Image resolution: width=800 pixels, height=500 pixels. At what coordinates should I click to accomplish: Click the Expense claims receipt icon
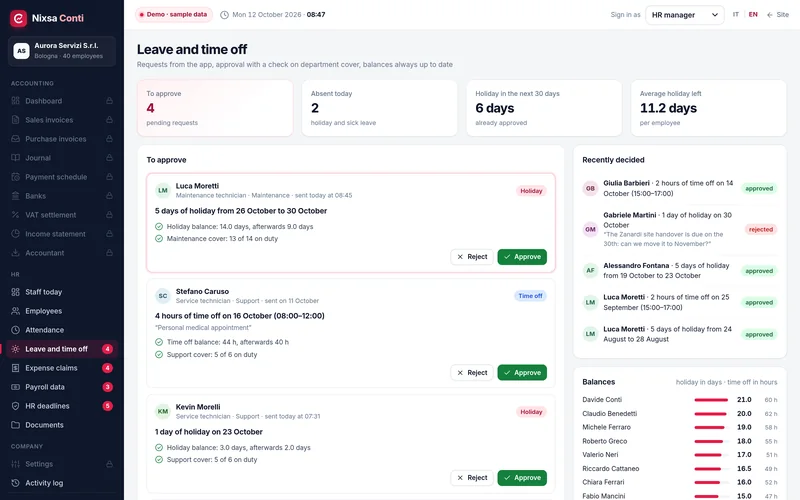click(x=15, y=368)
